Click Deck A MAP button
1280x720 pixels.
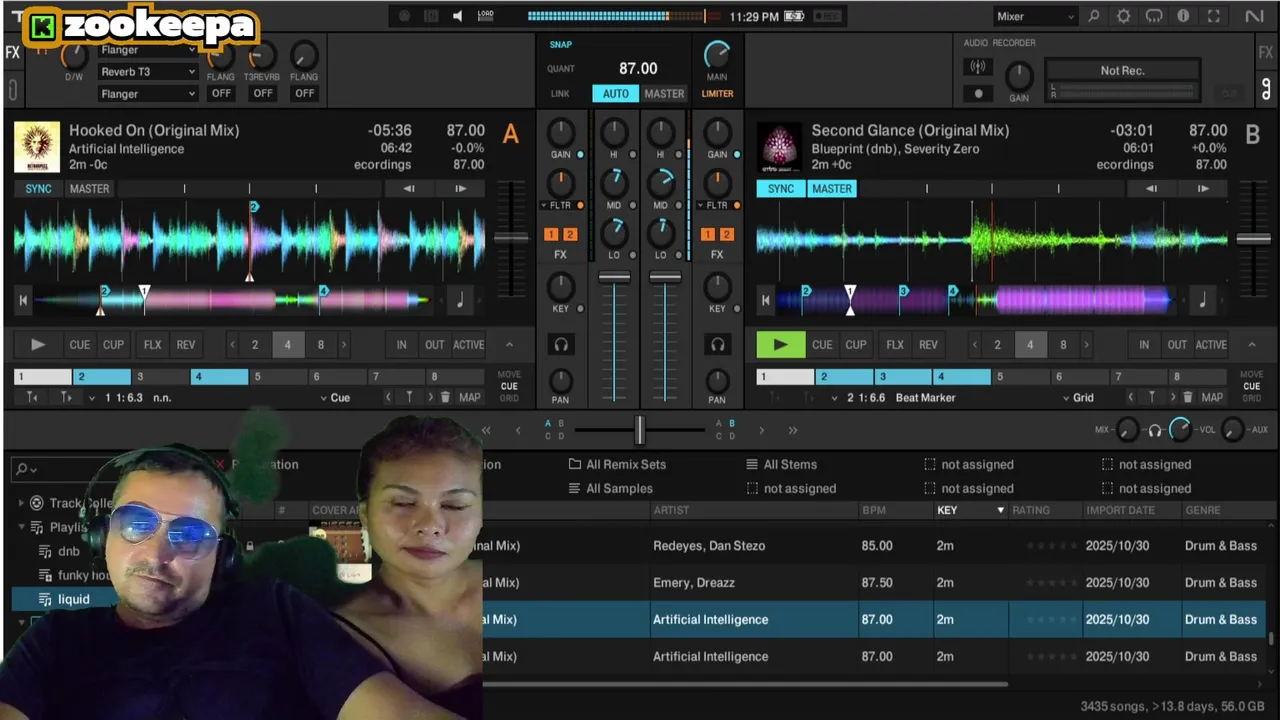[470, 397]
